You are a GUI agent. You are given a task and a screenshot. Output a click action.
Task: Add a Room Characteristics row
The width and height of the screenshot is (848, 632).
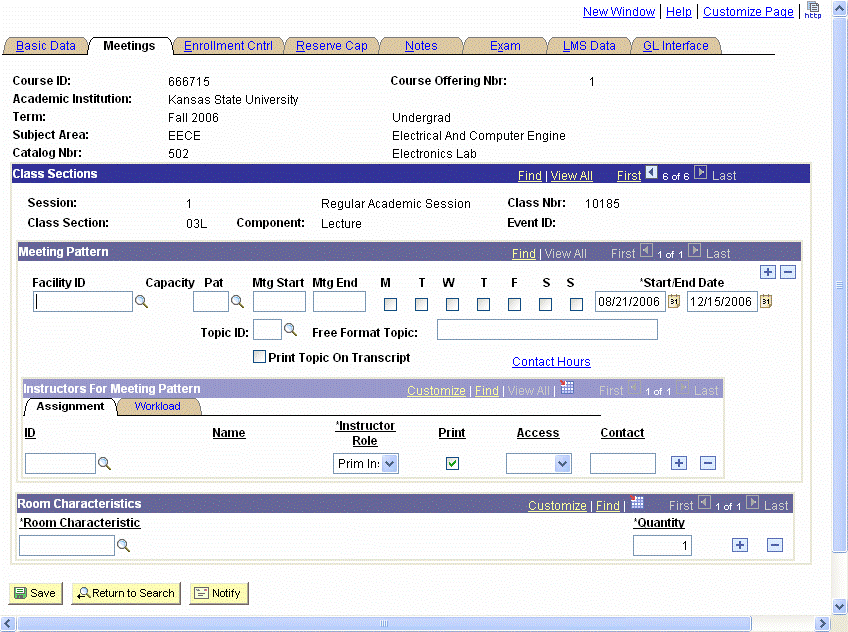coord(740,545)
